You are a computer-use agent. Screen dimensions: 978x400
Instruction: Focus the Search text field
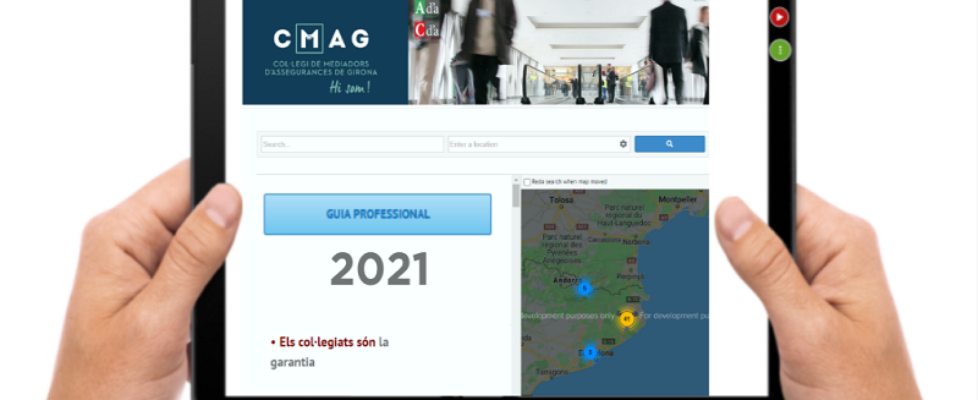[352, 144]
